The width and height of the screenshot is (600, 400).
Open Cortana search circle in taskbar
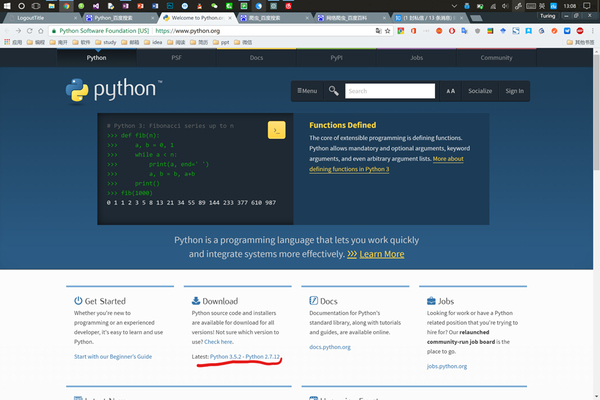pyautogui.click(x=21, y=6)
